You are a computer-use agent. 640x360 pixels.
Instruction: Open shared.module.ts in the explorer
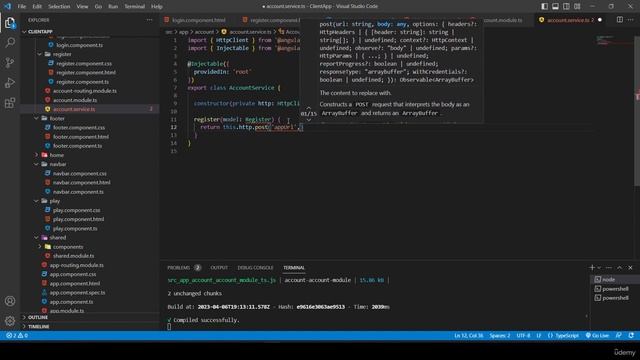(x=73, y=256)
